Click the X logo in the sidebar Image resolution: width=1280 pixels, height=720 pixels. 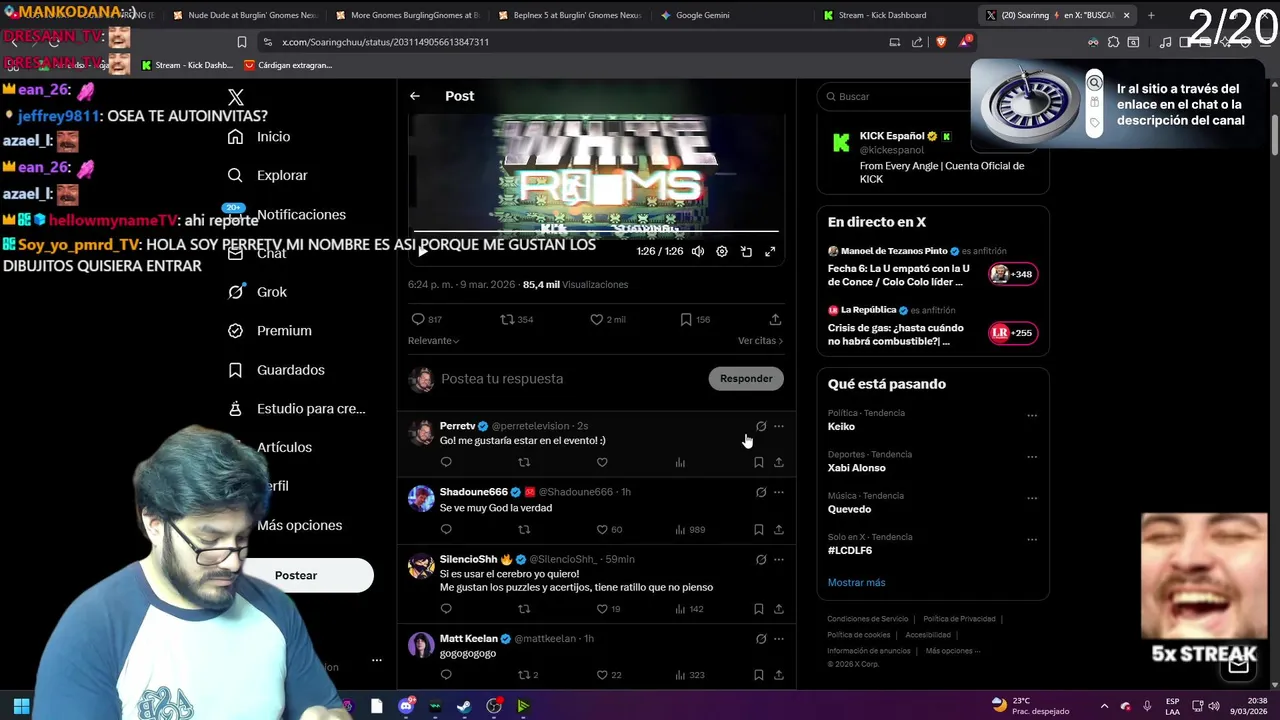(x=236, y=97)
